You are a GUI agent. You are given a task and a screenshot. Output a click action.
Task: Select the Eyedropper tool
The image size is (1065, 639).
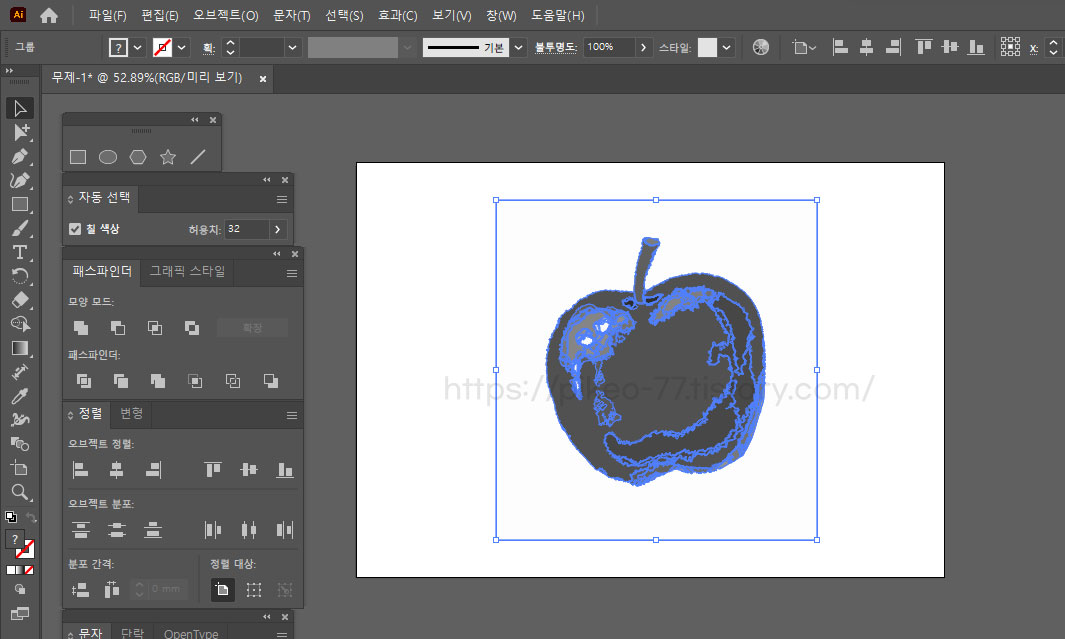[20, 396]
